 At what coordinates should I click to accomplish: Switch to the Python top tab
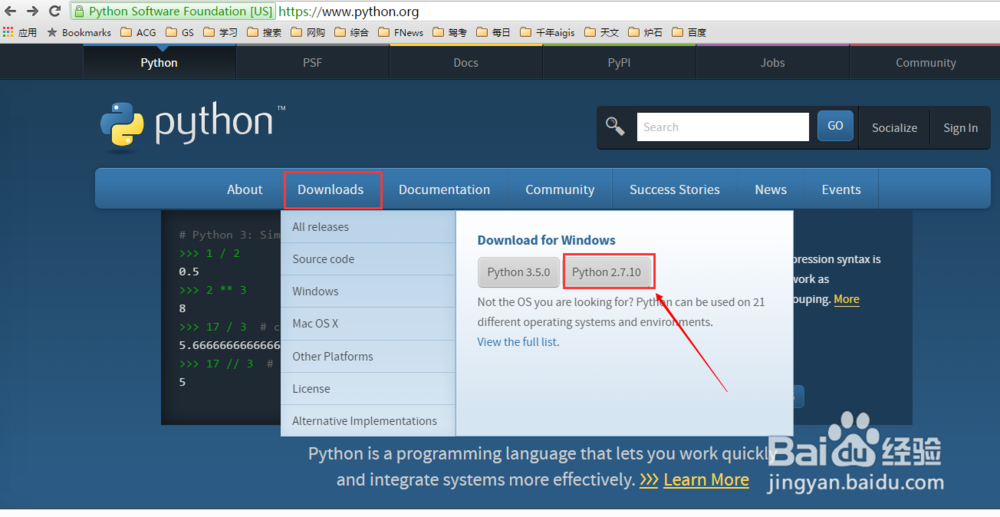click(x=159, y=62)
